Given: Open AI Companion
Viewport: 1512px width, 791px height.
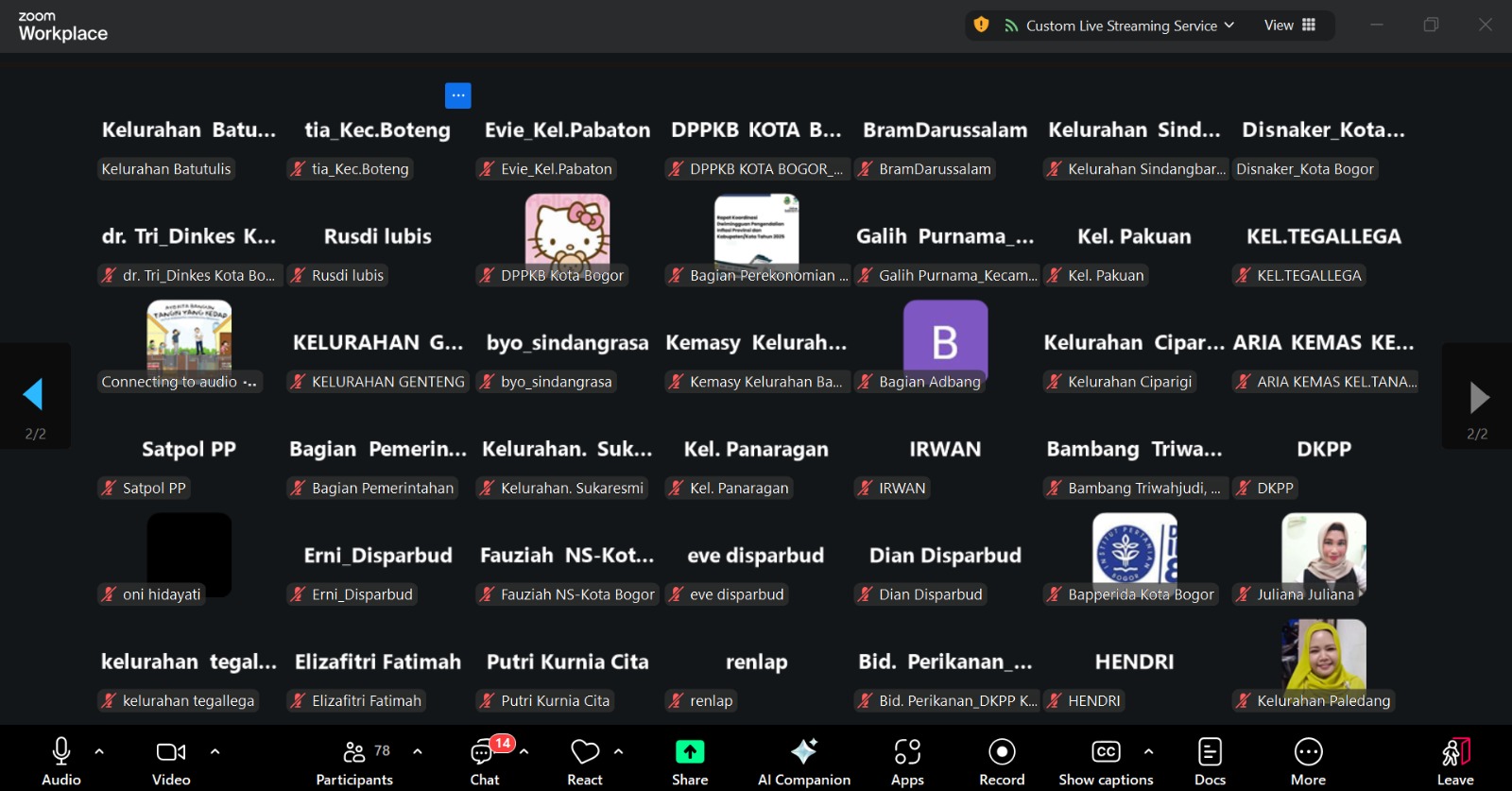Looking at the screenshot, I should tap(804, 762).
